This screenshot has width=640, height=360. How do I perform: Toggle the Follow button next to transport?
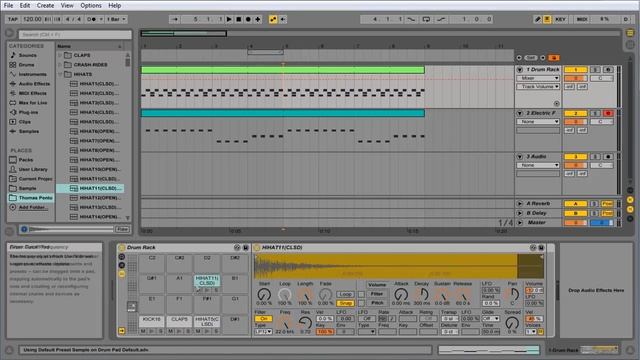(175, 19)
